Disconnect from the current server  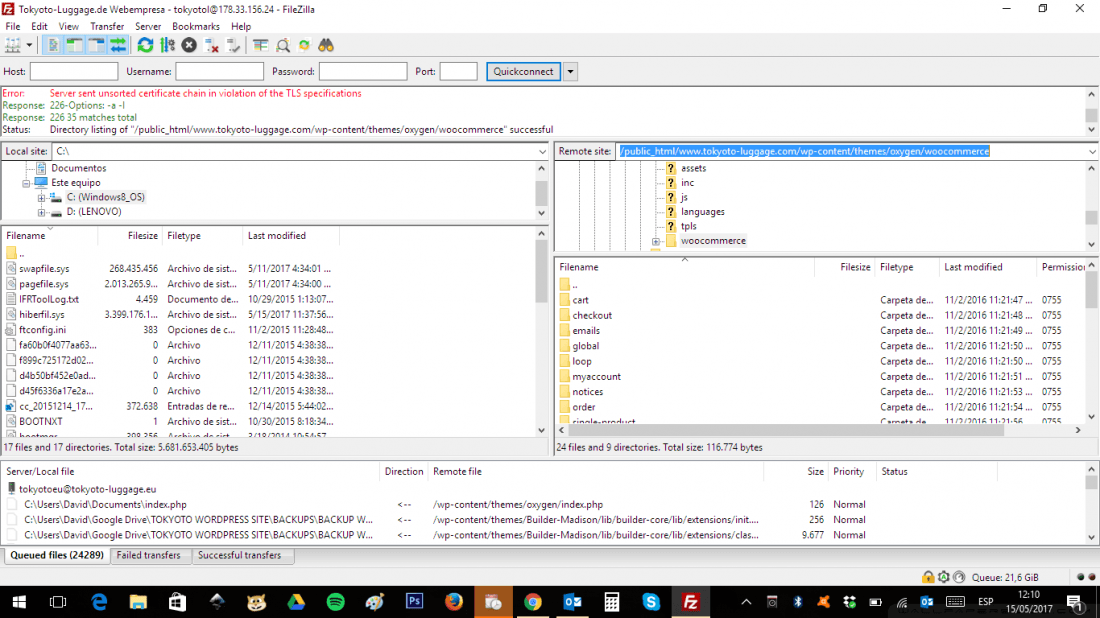tap(211, 46)
